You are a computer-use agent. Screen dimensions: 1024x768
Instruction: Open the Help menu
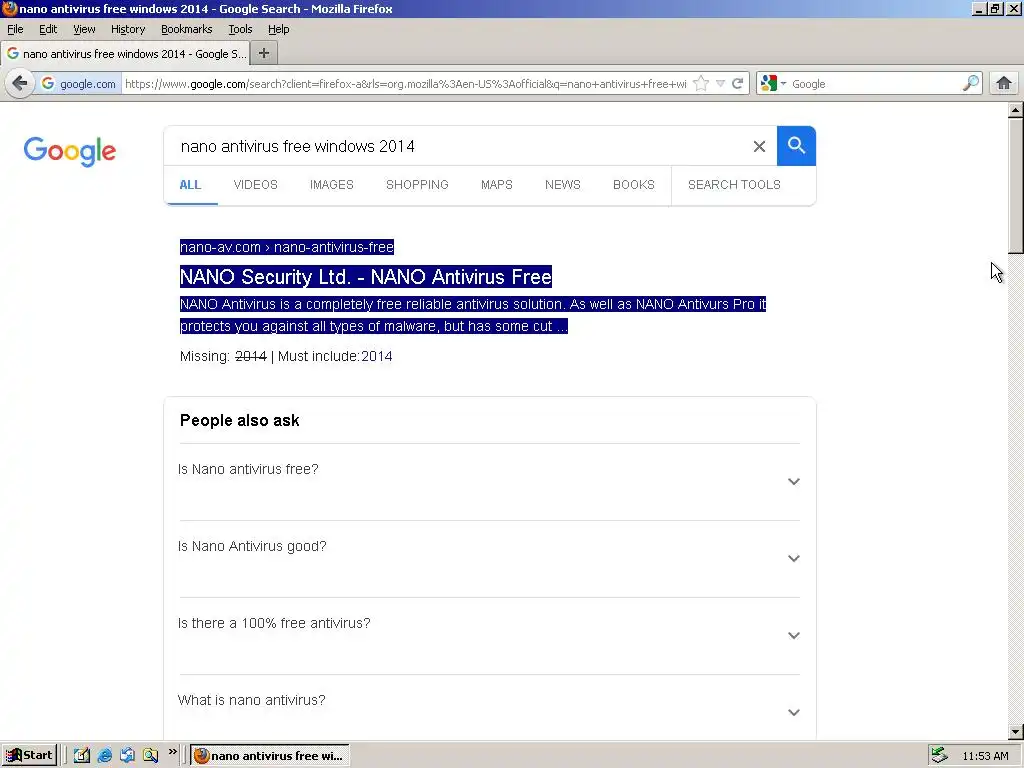(278, 29)
